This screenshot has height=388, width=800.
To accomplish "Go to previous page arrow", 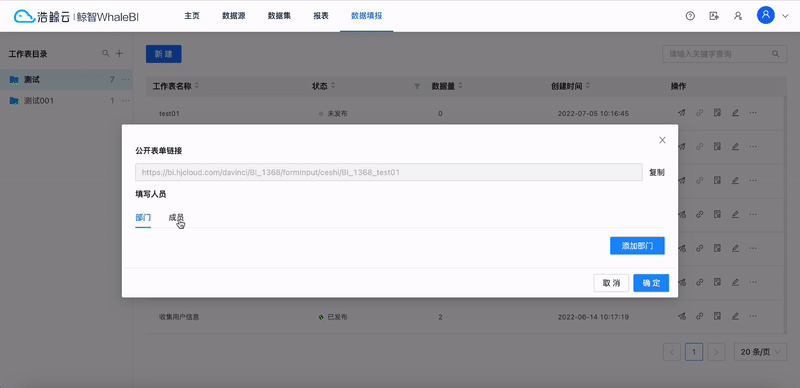I will click(671, 351).
